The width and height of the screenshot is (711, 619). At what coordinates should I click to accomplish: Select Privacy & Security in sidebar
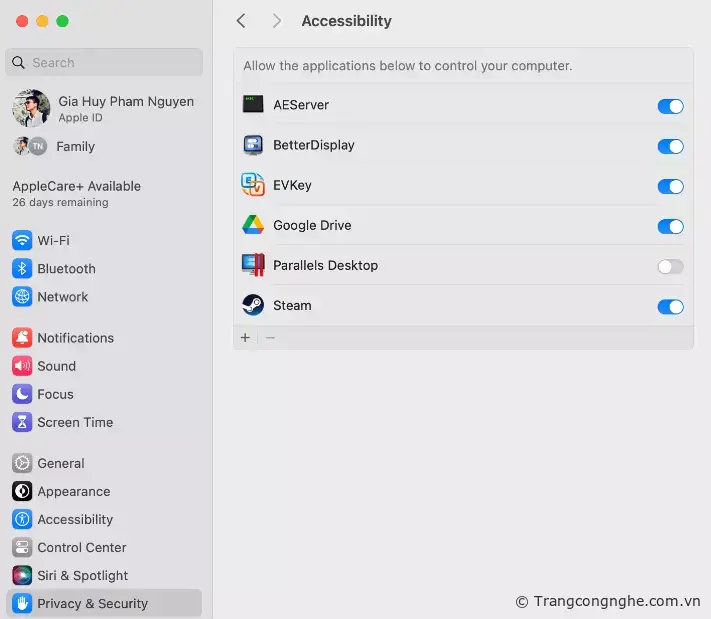[92, 604]
